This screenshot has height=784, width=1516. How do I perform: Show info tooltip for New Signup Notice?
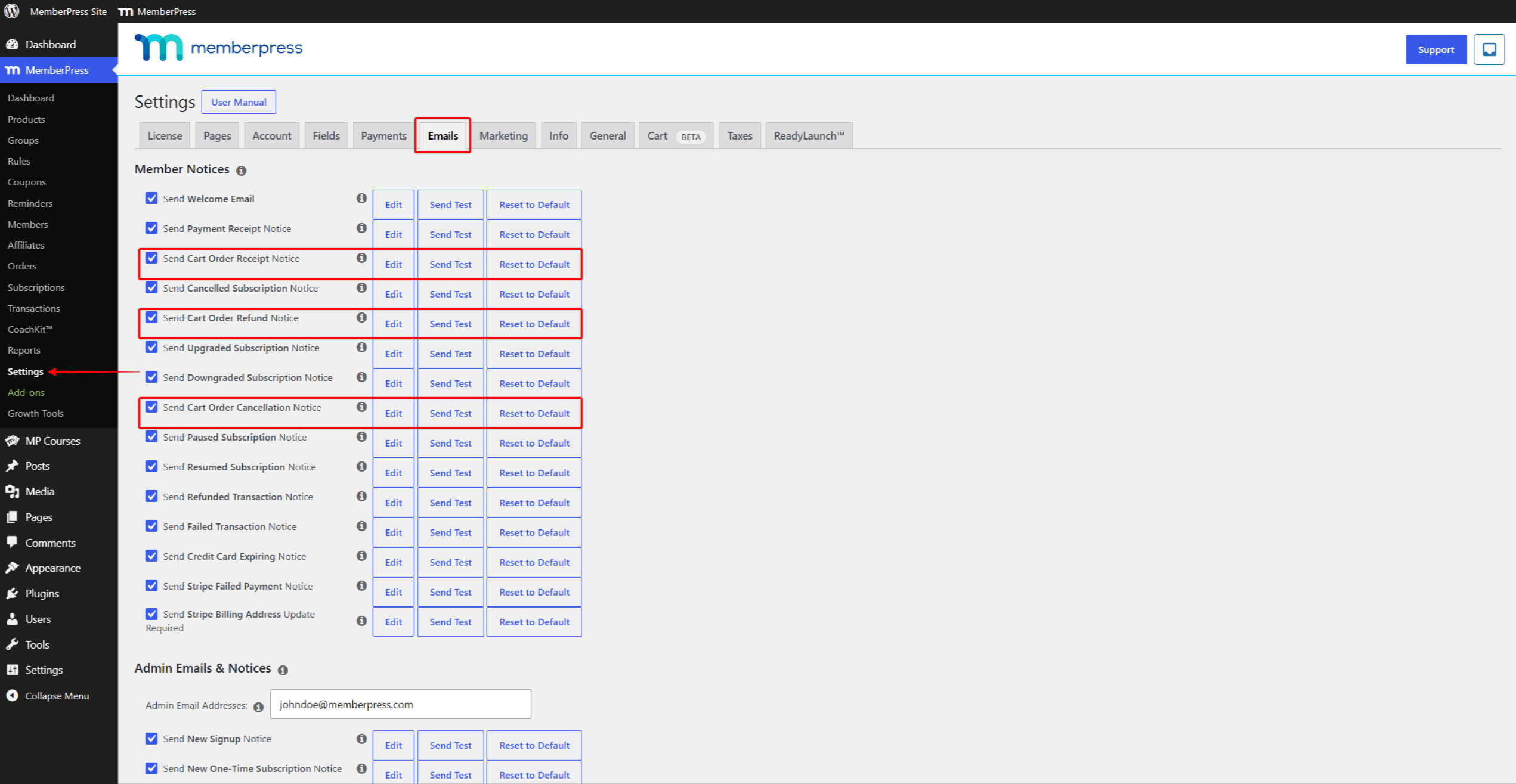(x=361, y=739)
